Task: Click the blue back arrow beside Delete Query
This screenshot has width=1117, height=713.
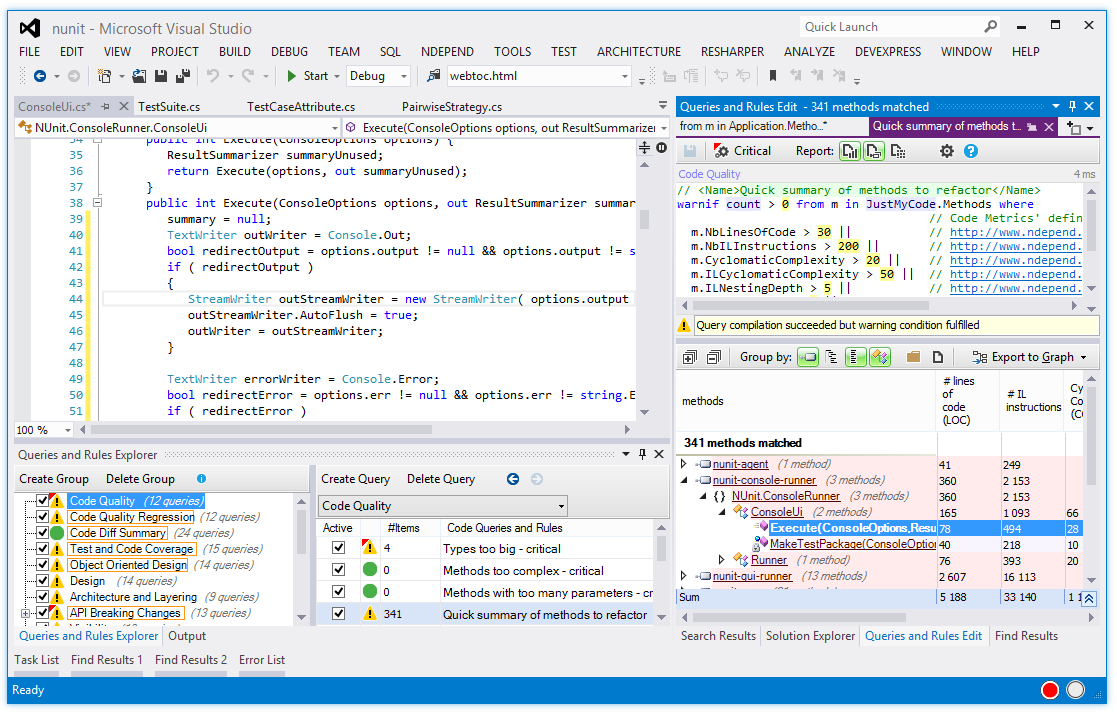Action: click(x=513, y=479)
